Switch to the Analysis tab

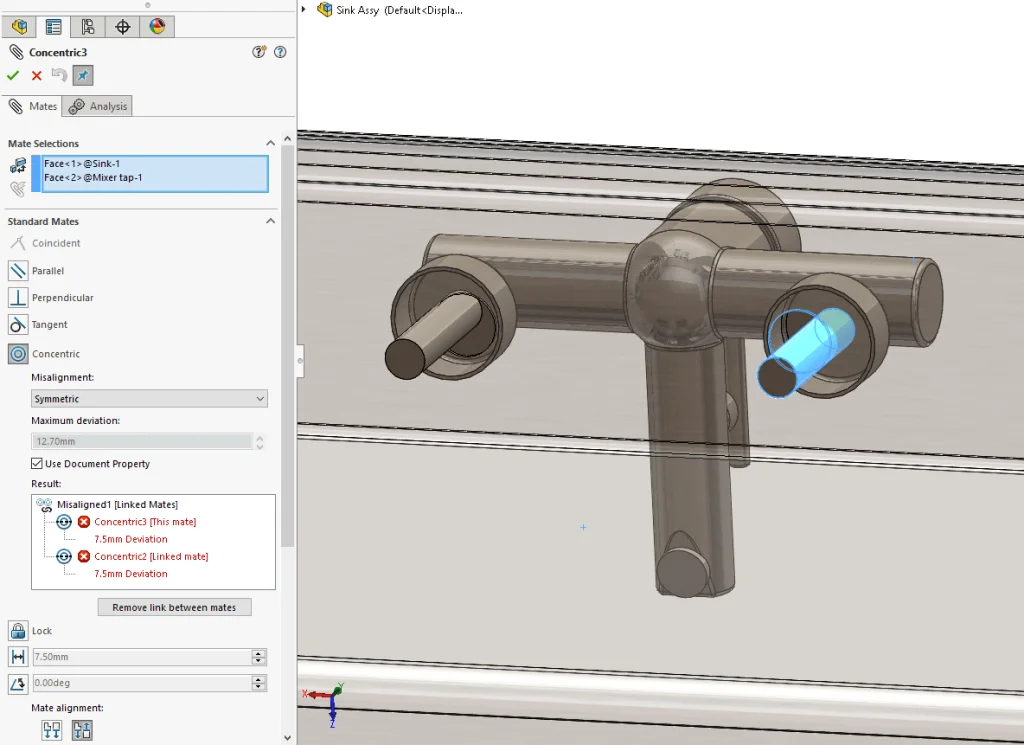tap(98, 106)
